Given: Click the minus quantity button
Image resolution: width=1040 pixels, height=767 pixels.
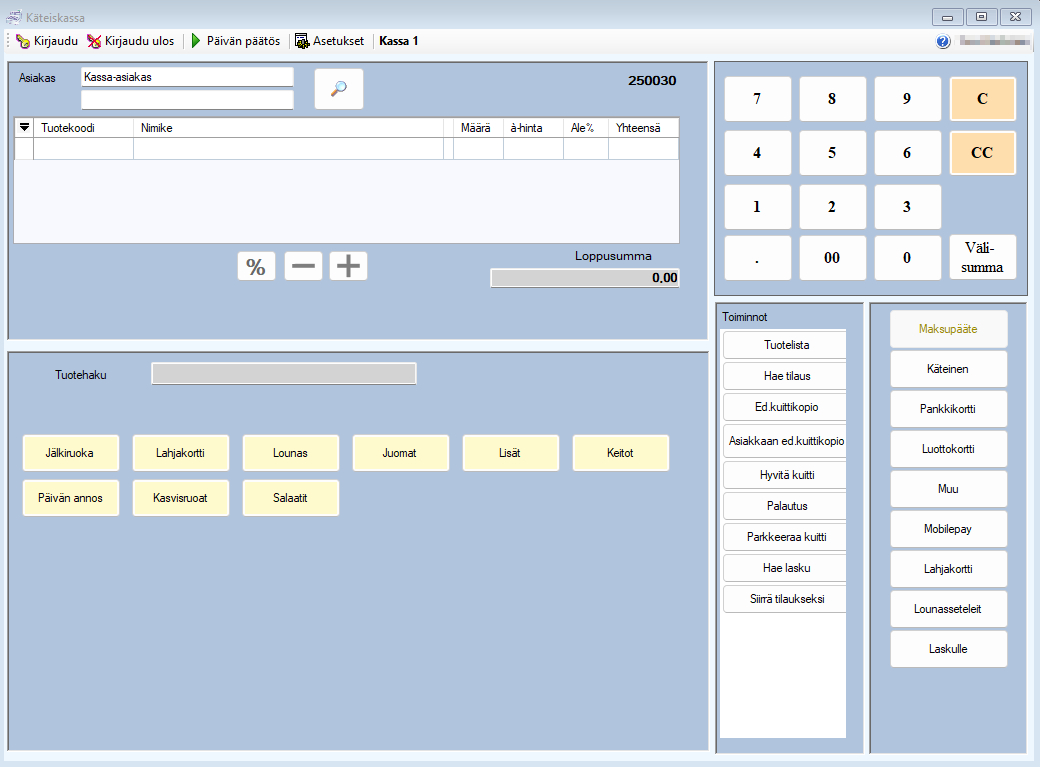Looking at the screenshot, I should (x=303, y=266).
